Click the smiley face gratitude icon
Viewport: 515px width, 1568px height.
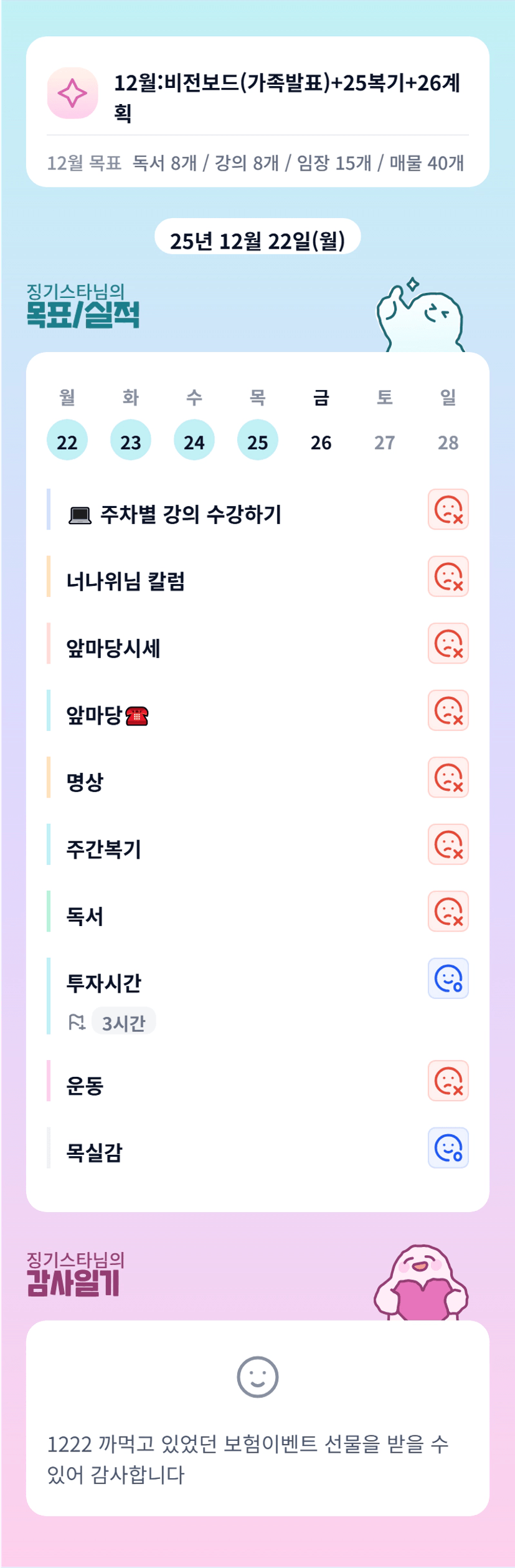pyautogui.click(x=257, y=1377)
